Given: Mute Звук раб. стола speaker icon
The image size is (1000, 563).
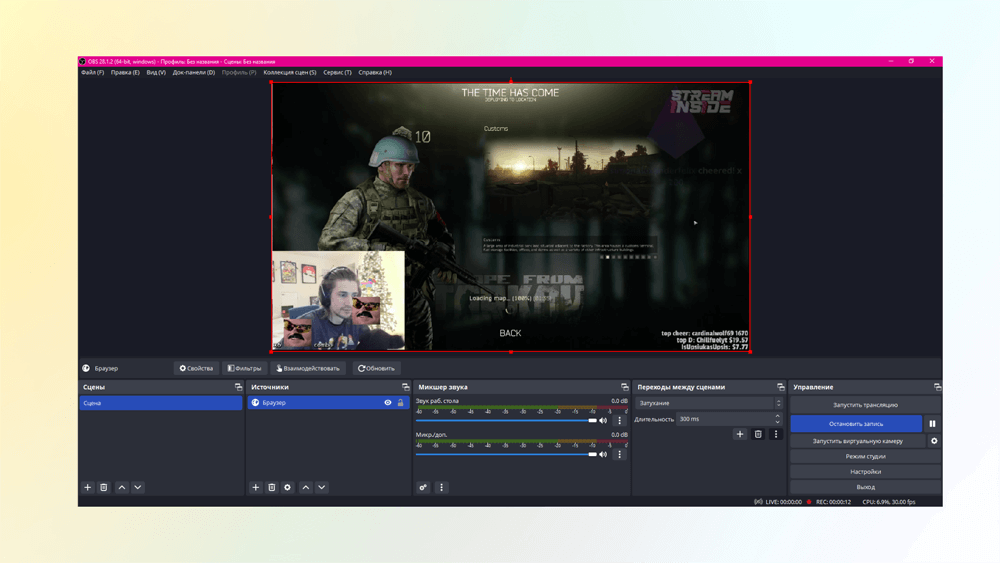Looking at the screenshot, I should click(603, 420).
